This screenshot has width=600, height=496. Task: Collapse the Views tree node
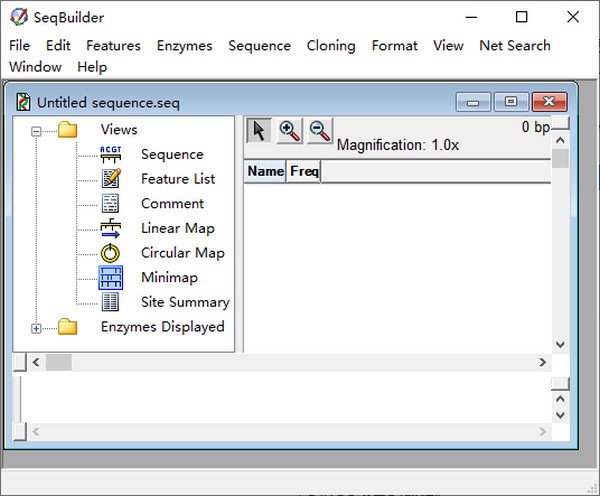36,132
